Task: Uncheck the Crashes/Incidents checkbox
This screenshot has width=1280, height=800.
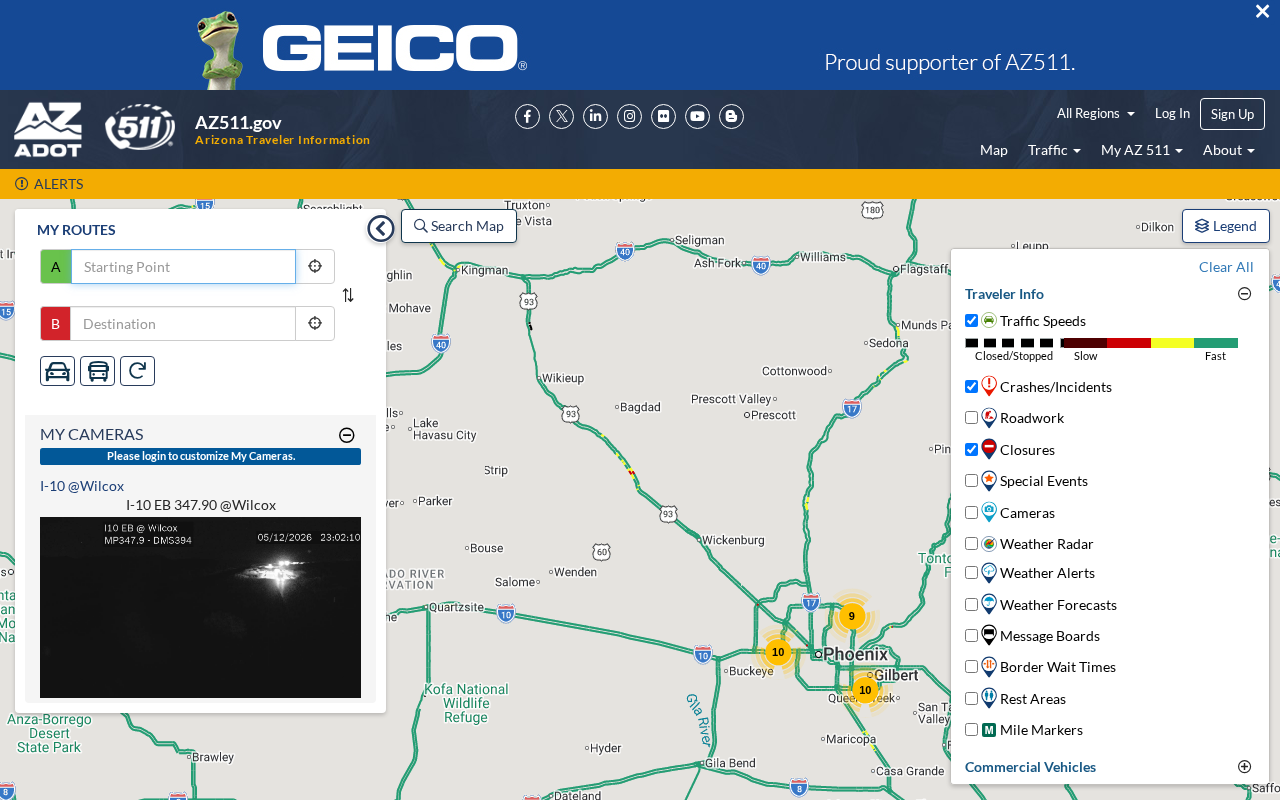Action: [971, 387]
